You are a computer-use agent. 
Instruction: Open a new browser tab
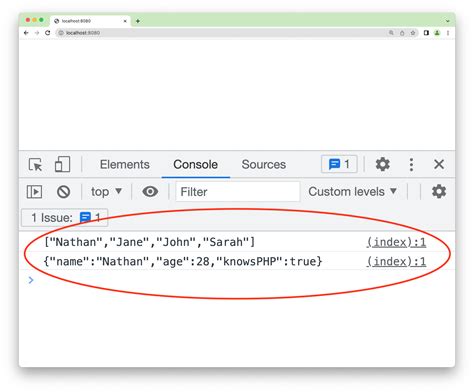tap(138, 21)
